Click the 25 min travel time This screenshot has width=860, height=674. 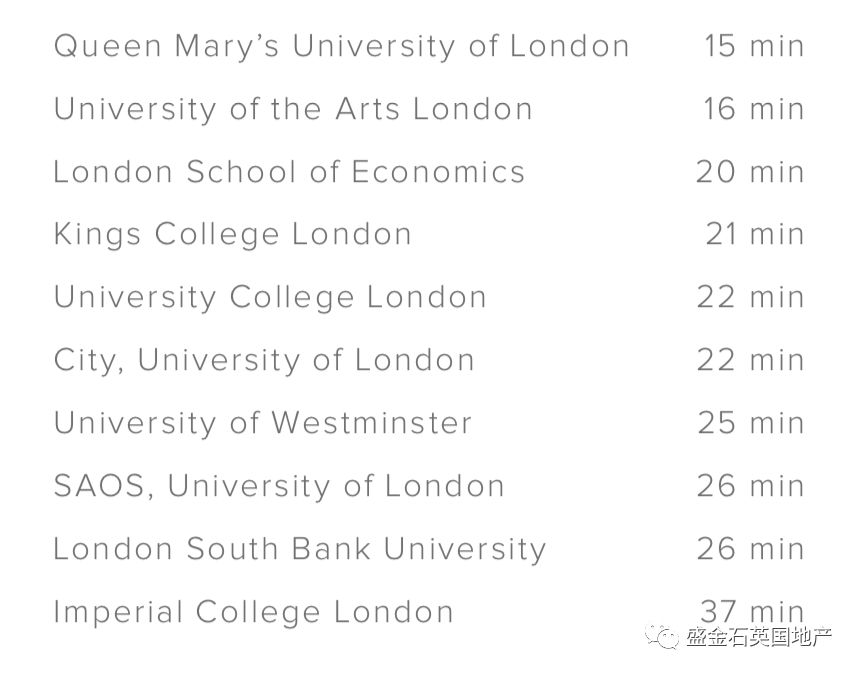tap(751, 423)
